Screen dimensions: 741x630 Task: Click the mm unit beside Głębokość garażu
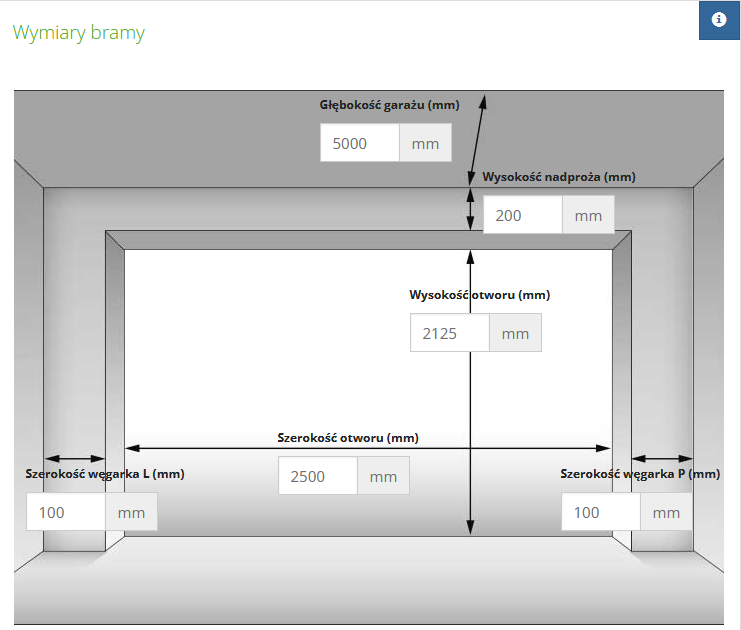(425, 143)
